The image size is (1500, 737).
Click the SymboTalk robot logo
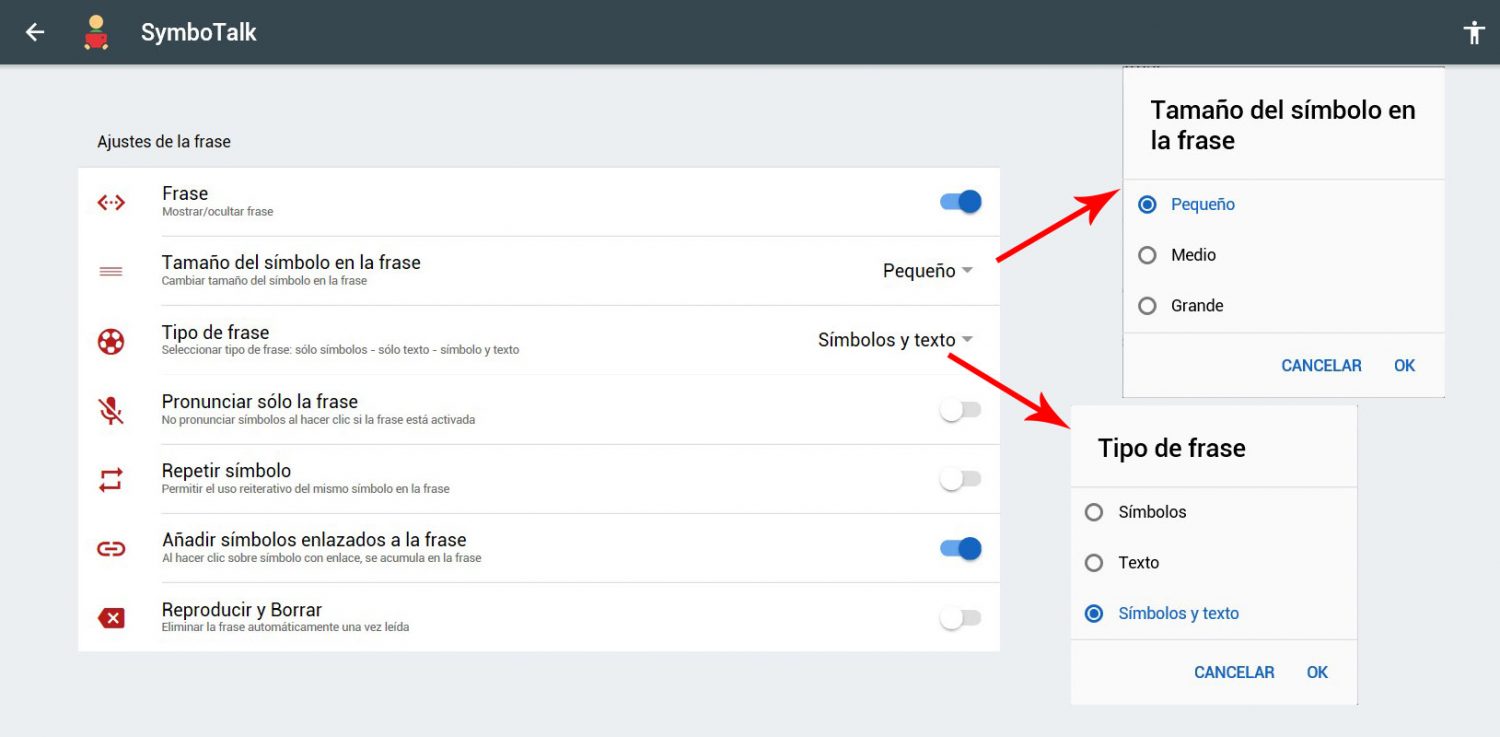[96, 31]
